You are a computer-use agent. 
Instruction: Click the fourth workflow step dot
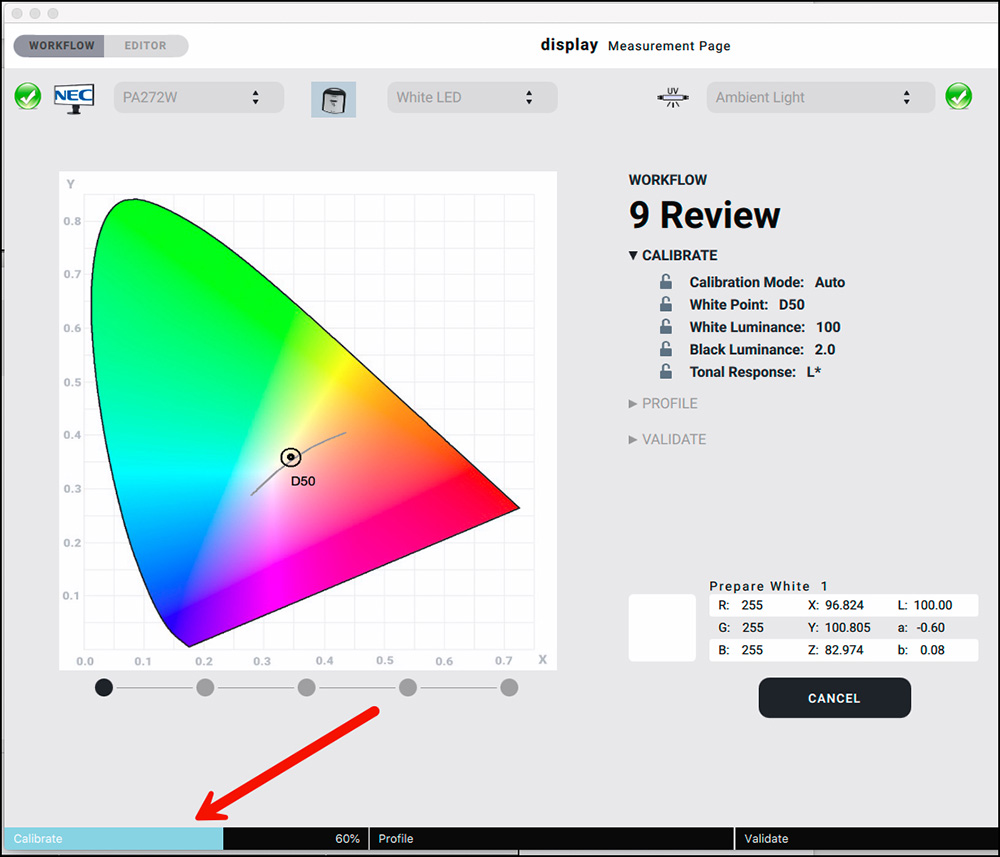point(408,687)
